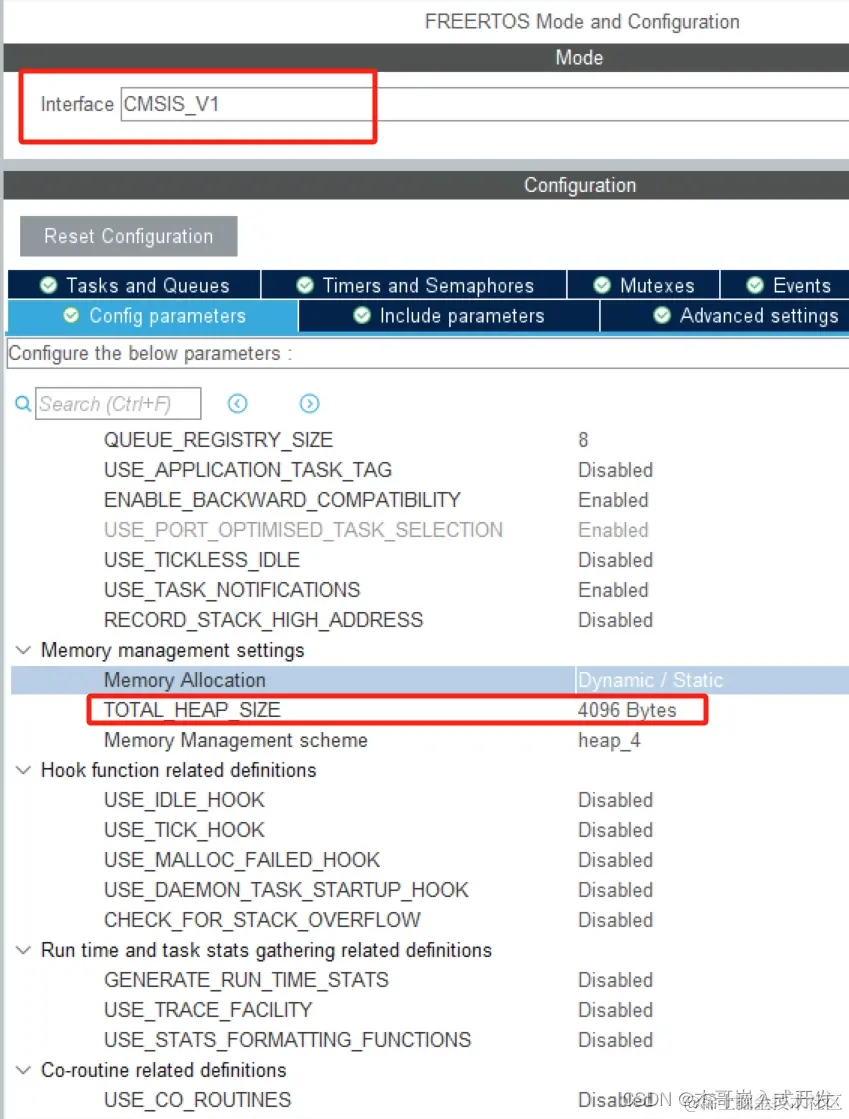Image resolution: width=849 pixels, height=1119 pixels.
Task: Select USE_IDLE_HOOK parameter
Action: click(x=184, y=800)
